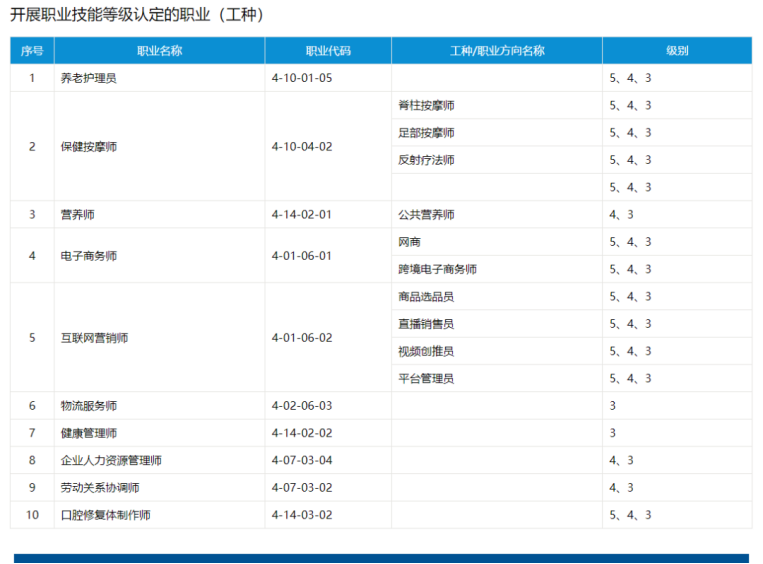Click level value in 劳动关系协调师 row

(621, 488)
